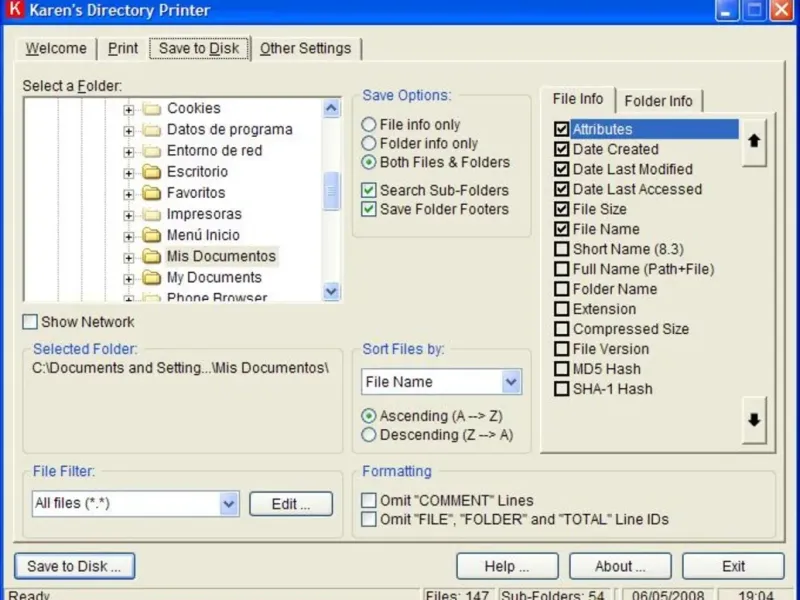The height and width of the screenshot is (600, 800).
Task: Uncheck Date Last Modified checkbox
Action: [561, 169]
